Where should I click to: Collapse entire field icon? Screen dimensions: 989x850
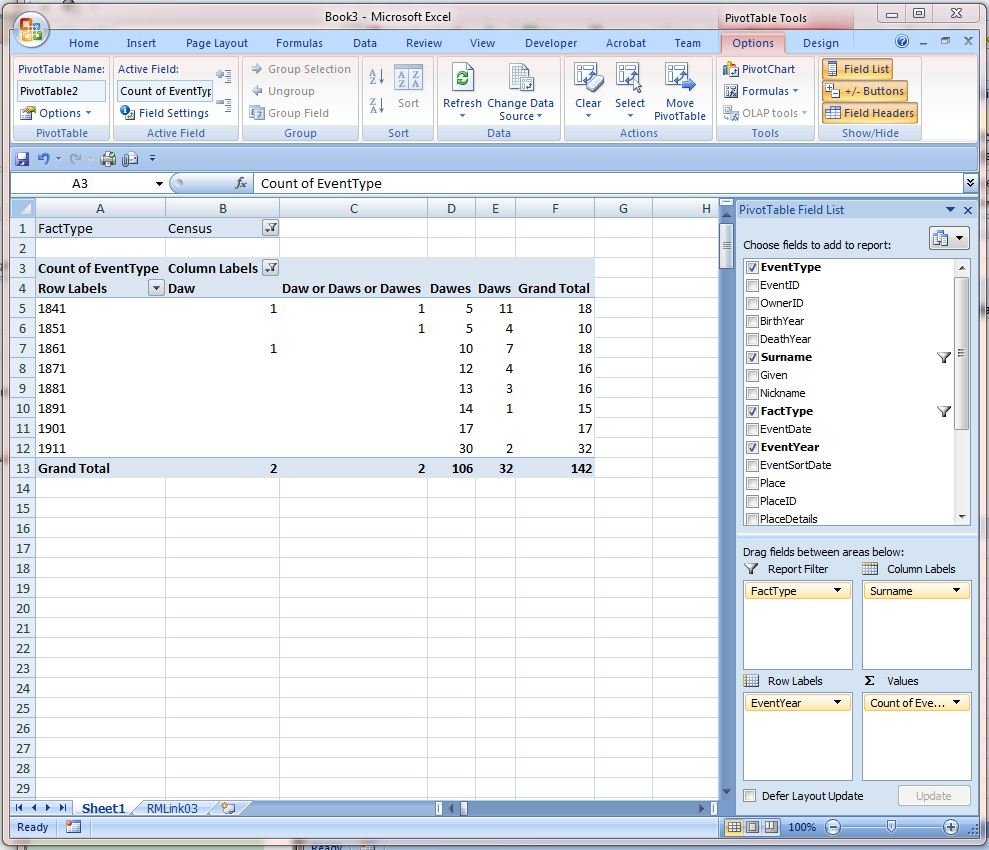[x=224, y=105]
